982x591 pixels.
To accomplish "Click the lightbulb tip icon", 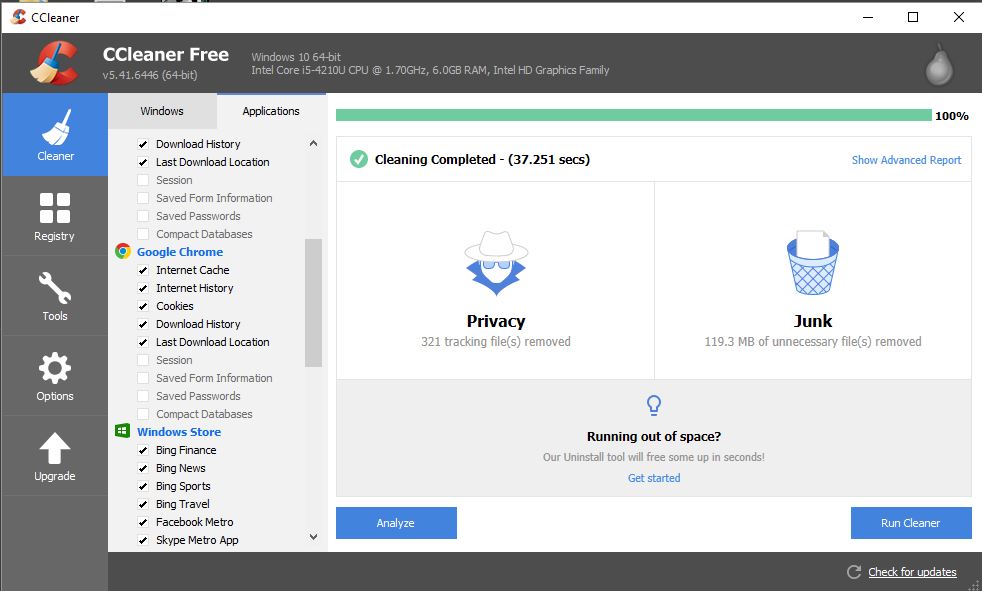I will (x=654, y=405).
